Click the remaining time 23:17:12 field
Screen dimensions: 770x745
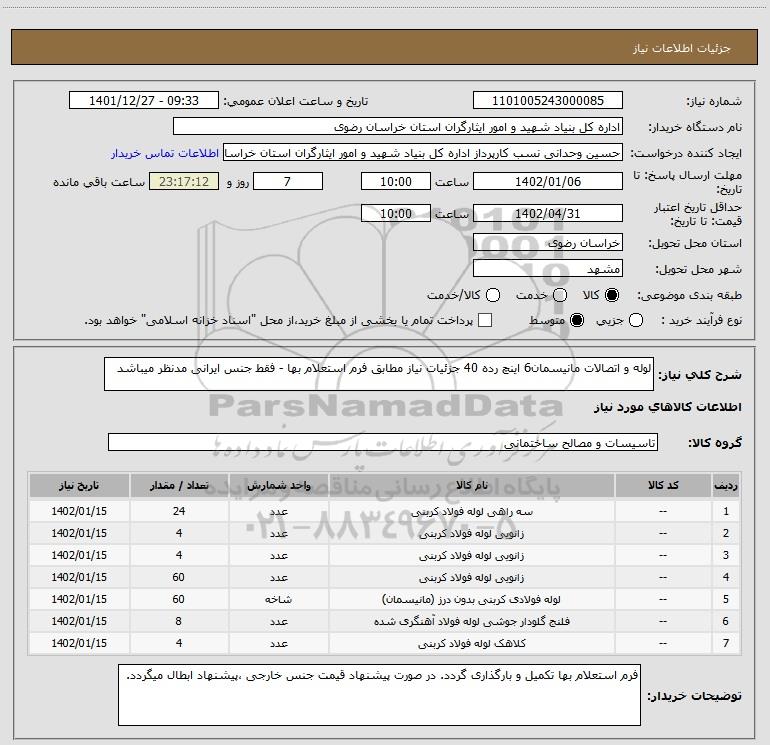click(x=184, y=181)
